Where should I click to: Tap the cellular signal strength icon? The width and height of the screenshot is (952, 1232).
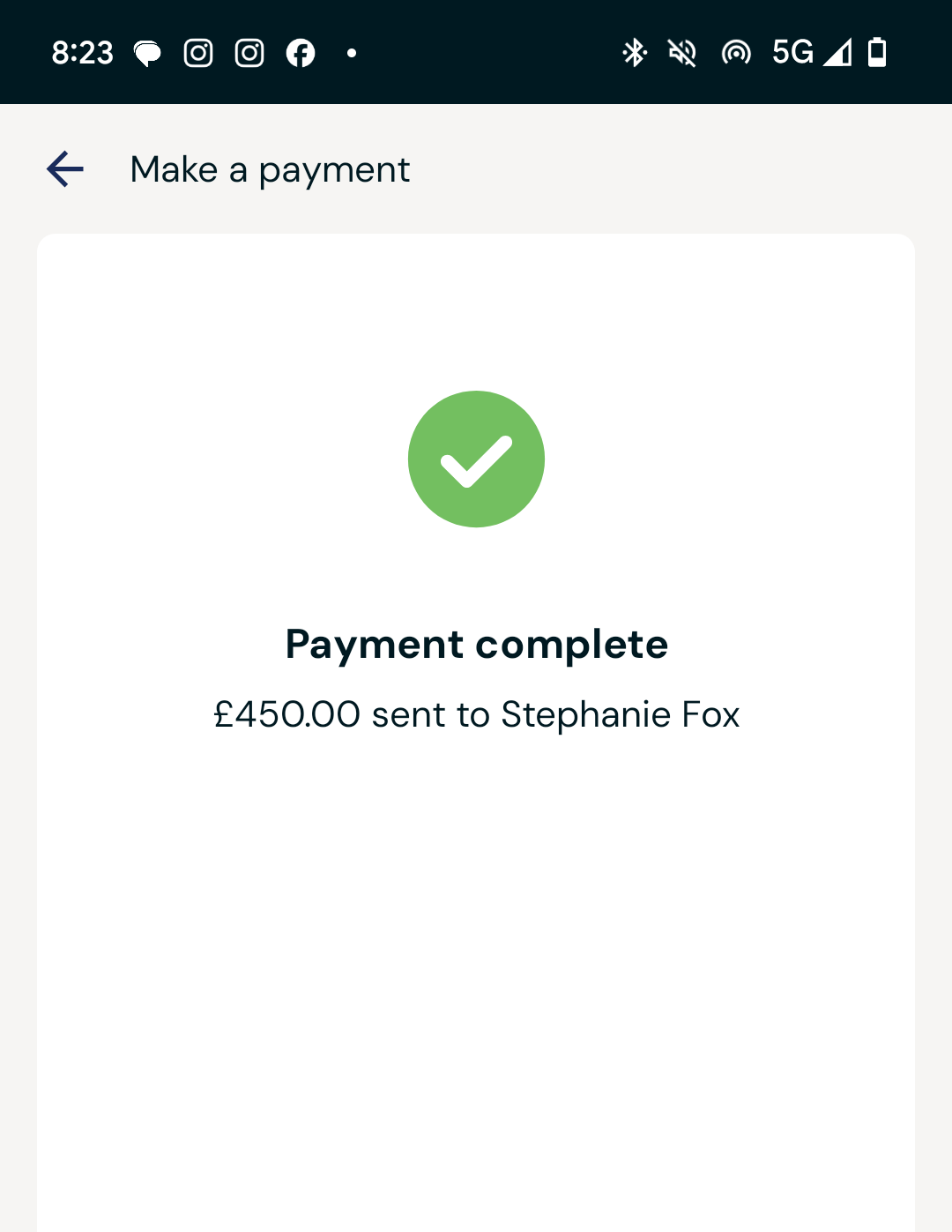(x=837, y=52)
